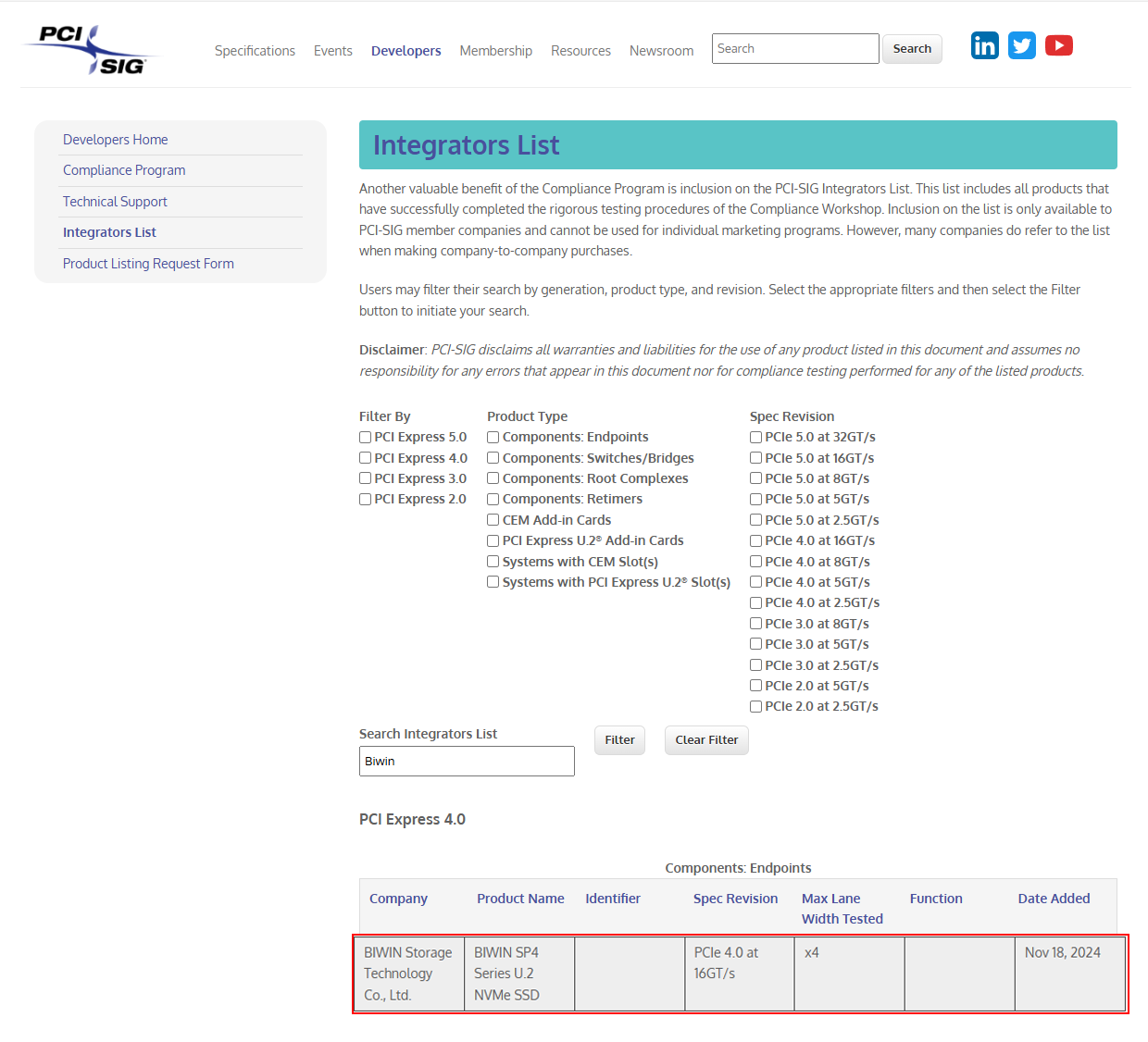Screen dimensions: 1148x1042
Task: Open Product Listing Request Form link
Action: point(148,264)
